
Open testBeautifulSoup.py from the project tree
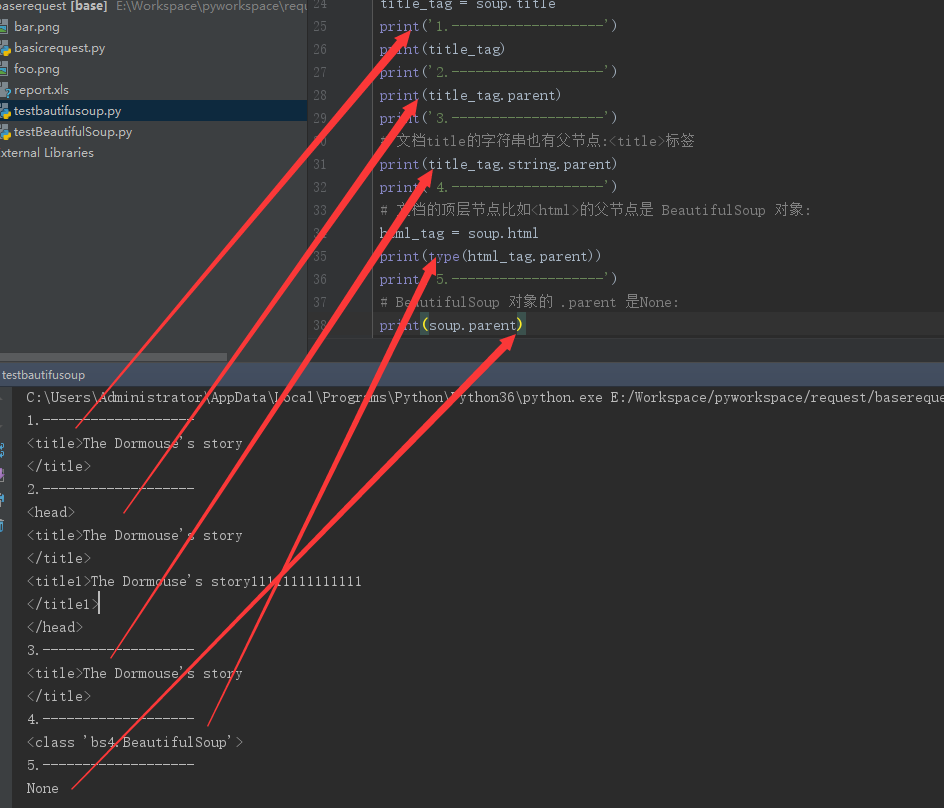pyautogui.click(x=75, y=131)
